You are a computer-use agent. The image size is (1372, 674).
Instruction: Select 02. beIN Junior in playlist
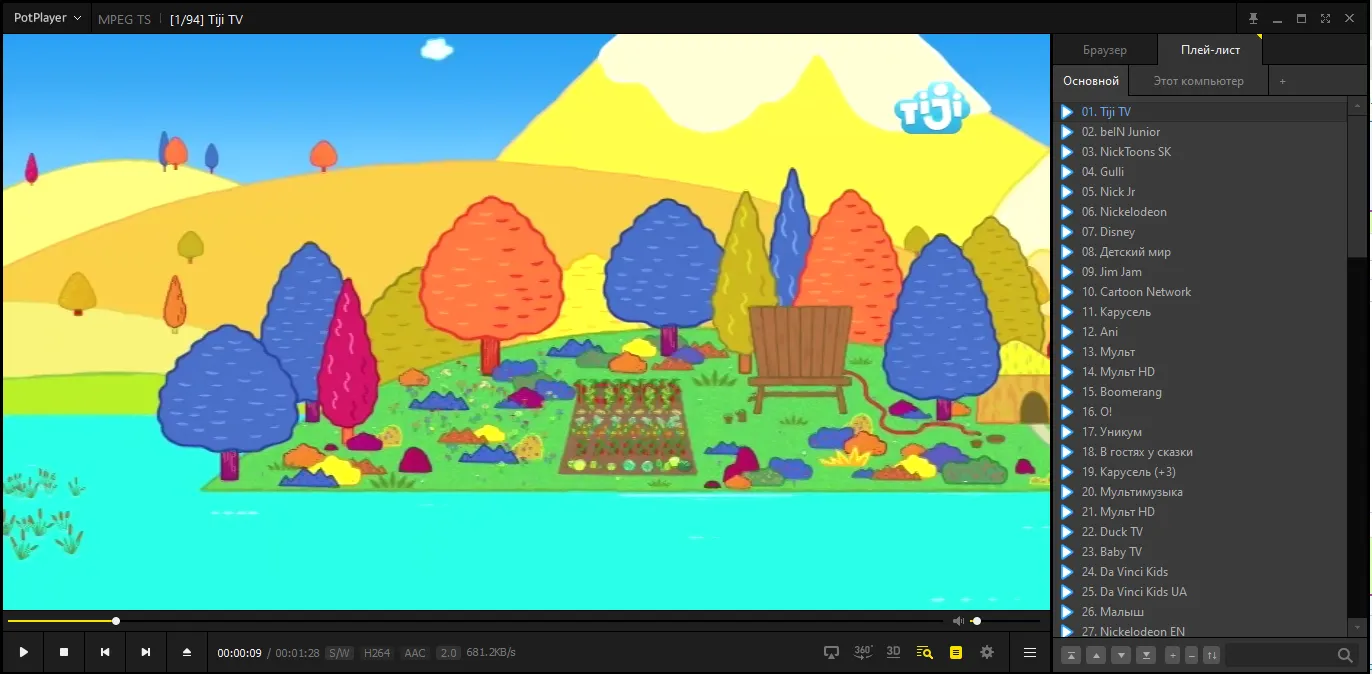(1203, 132)
